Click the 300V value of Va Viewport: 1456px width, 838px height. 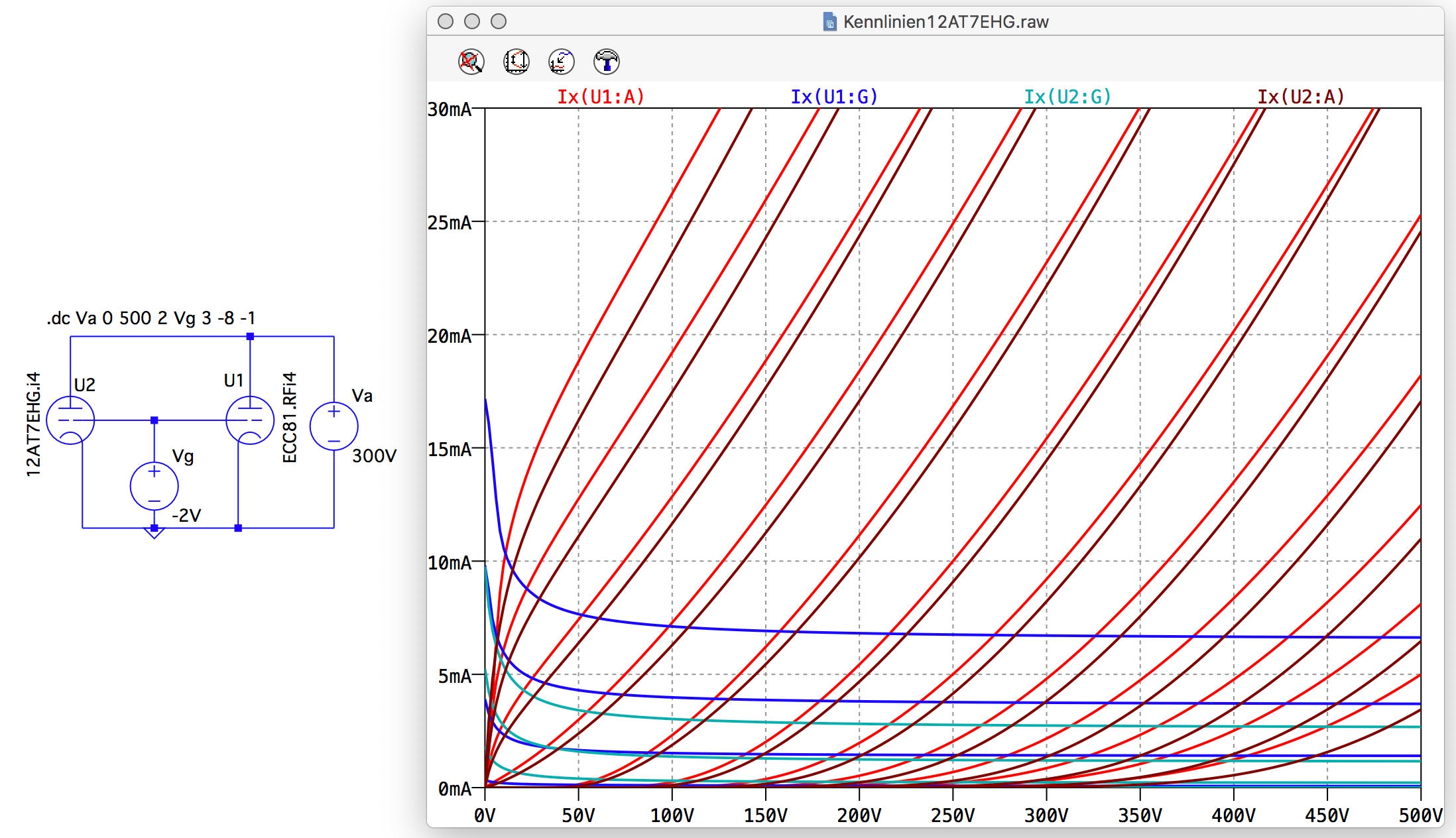pyautogui.click(x=374, y=455)
